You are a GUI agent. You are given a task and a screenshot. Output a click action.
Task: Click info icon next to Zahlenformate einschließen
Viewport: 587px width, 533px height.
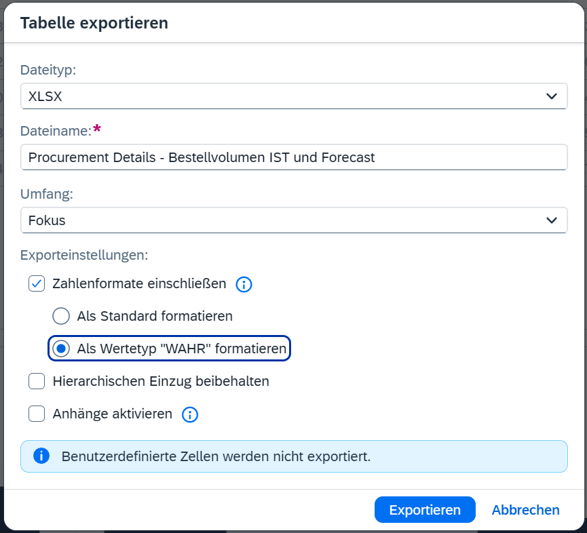[244, 284]
